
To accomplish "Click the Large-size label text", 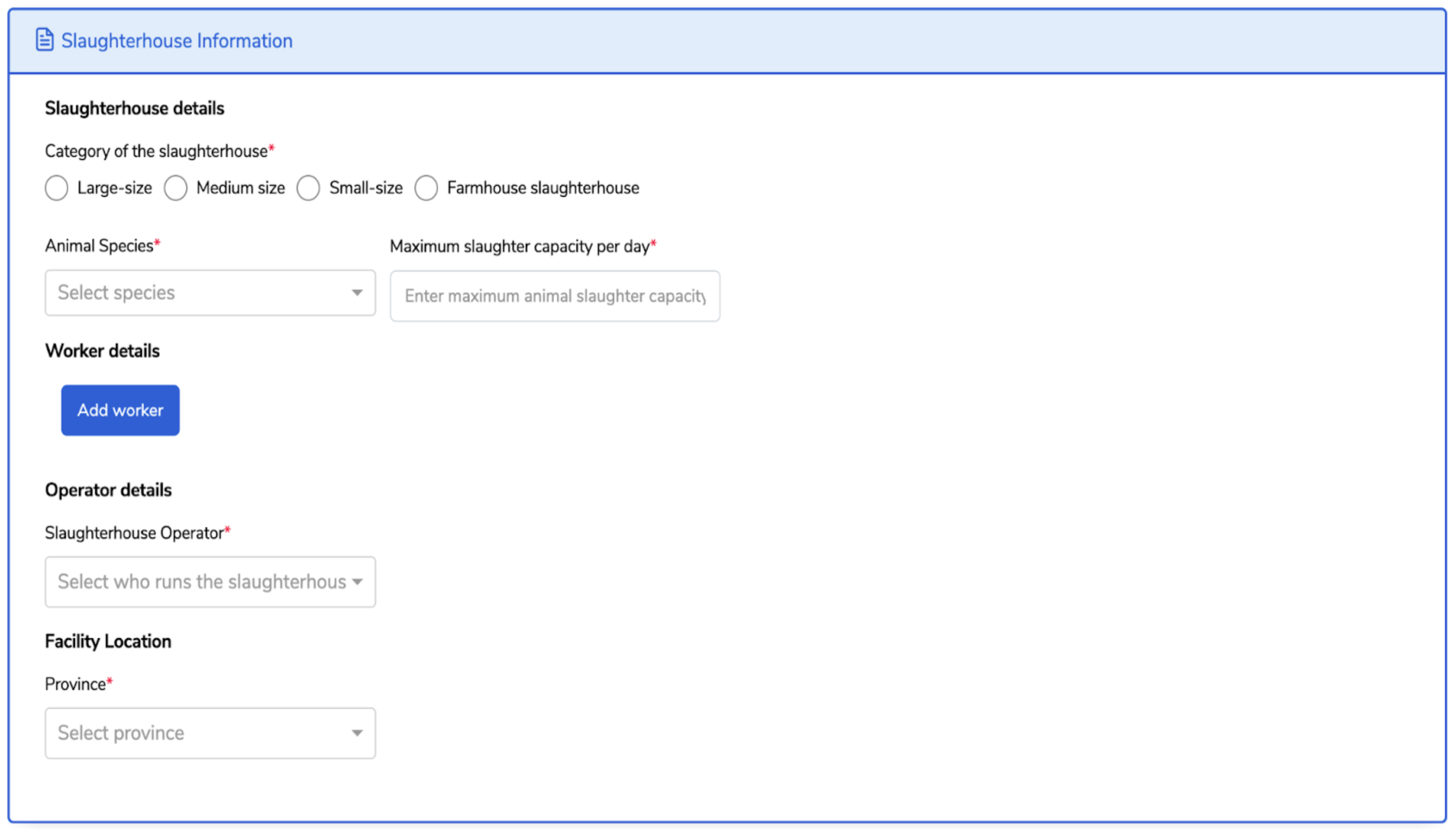I will tap(115, 188).
